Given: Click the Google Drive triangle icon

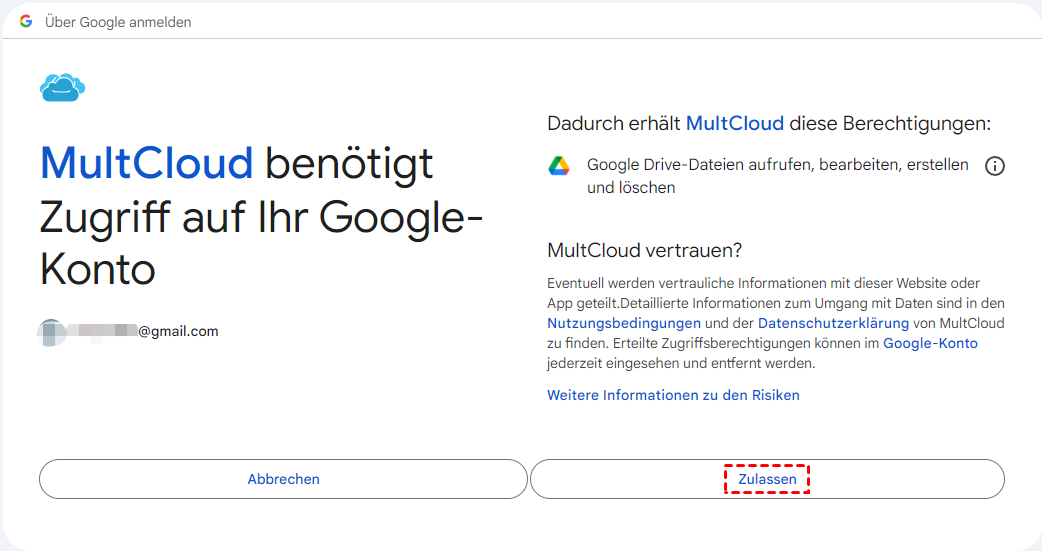Looking at the screenshot, I should pos(559,166).
